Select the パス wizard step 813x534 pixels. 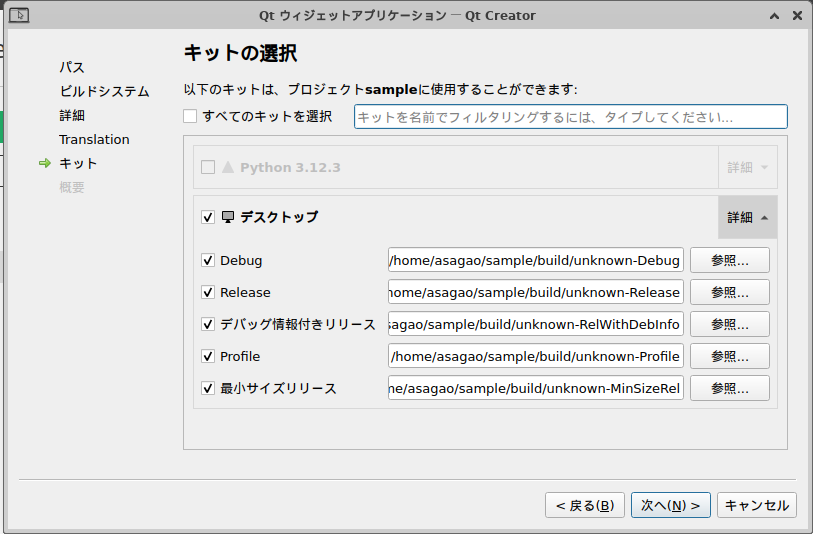coord(72,67)
